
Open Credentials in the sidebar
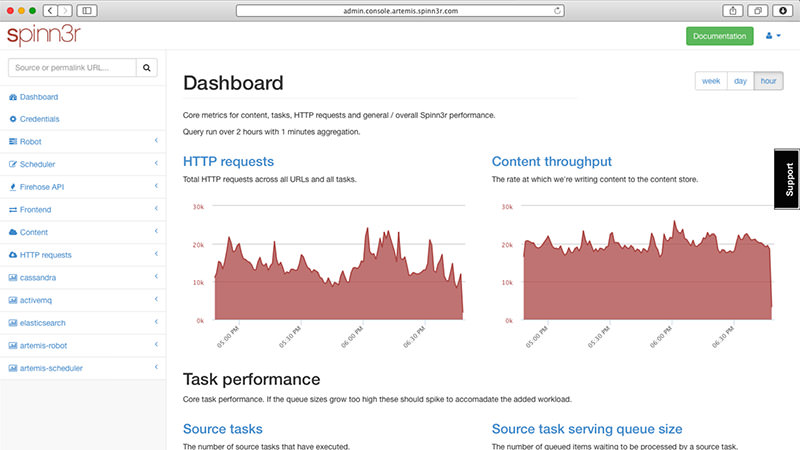(x=40, y=119)
